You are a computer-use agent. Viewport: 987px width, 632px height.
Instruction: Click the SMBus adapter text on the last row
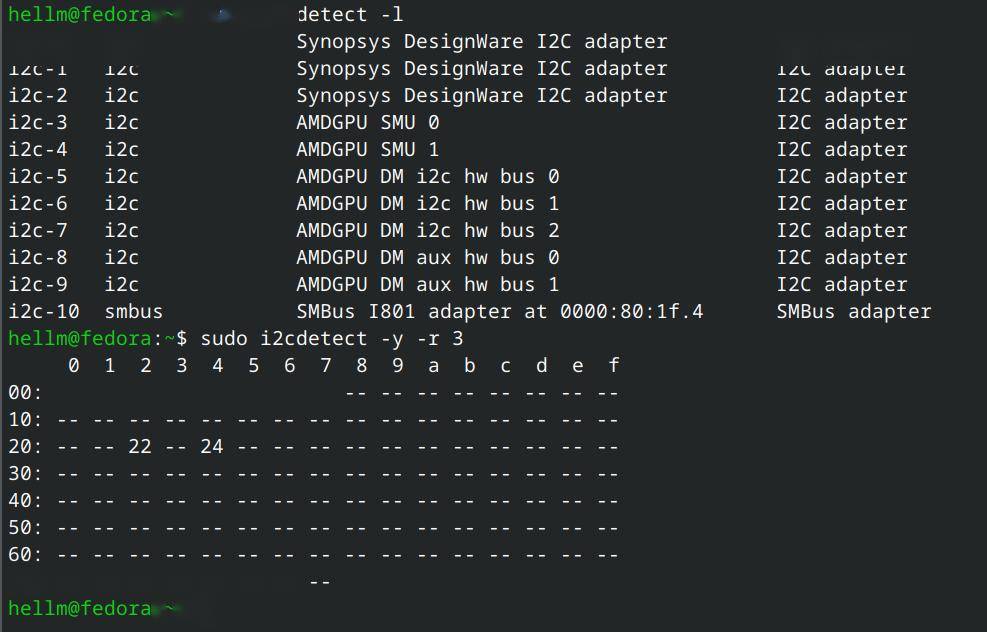(x=853, y=311)
